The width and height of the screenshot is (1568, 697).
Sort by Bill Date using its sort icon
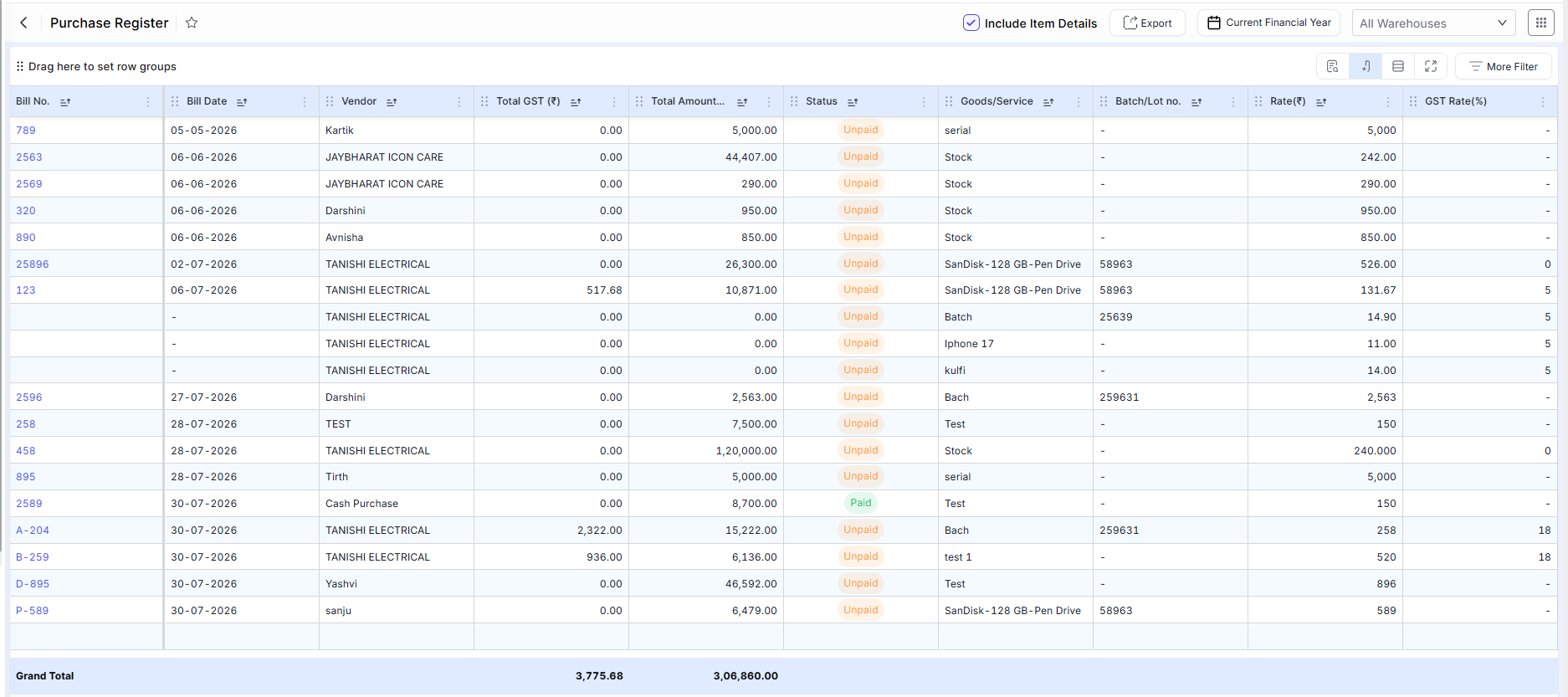(x=242, y=102)
